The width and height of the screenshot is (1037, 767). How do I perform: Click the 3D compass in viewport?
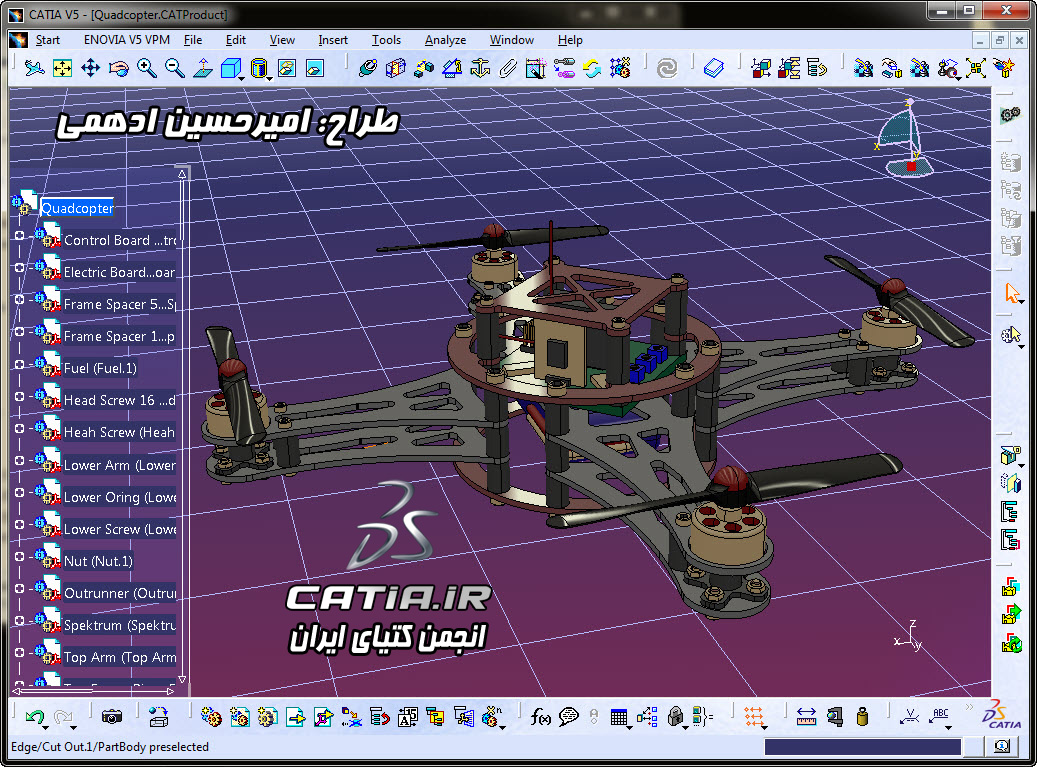[906, 138]
